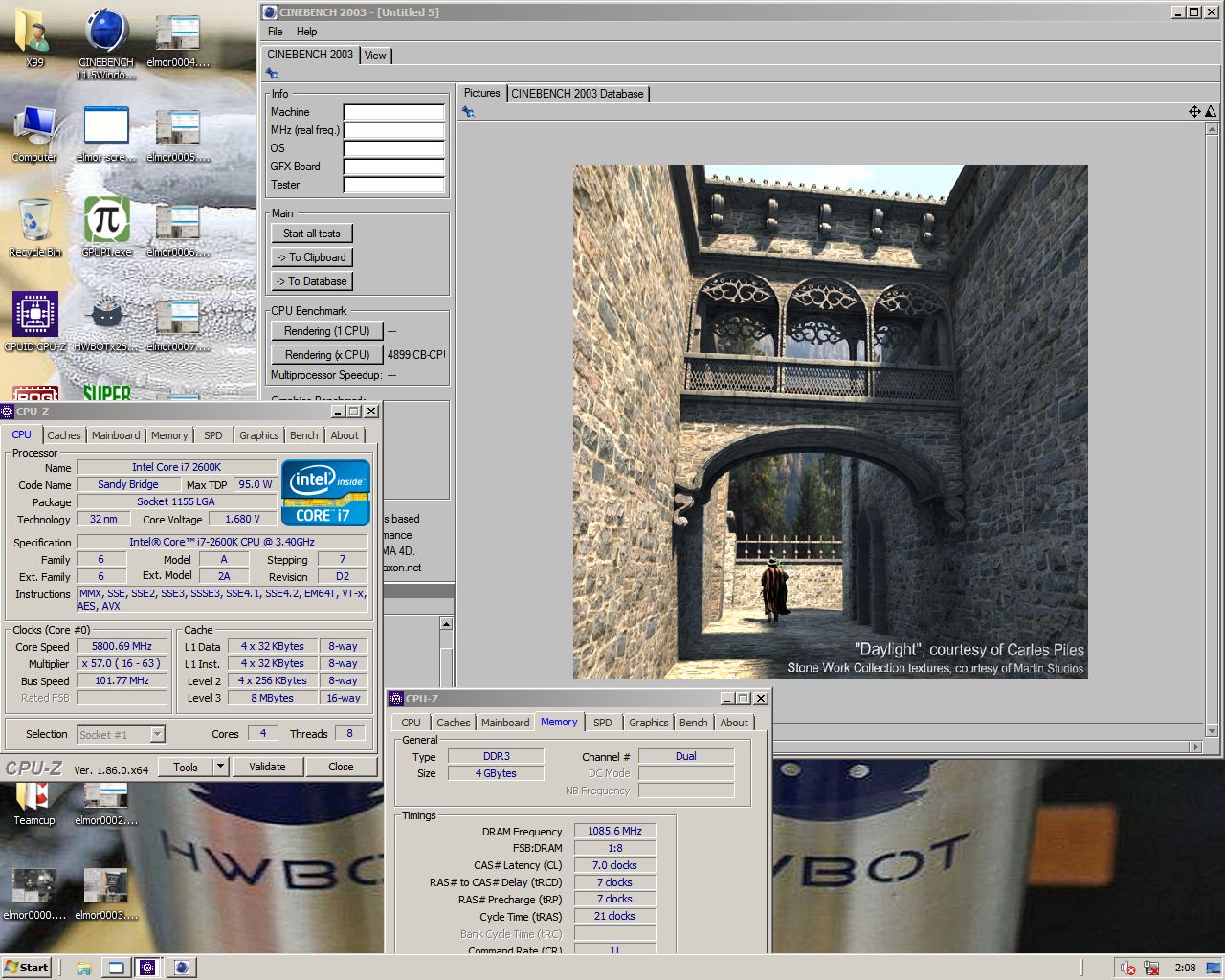Click the picture panel vertical scrollbar down arrow
Screen dimensions: 1225x980
tap(1211, 731)
